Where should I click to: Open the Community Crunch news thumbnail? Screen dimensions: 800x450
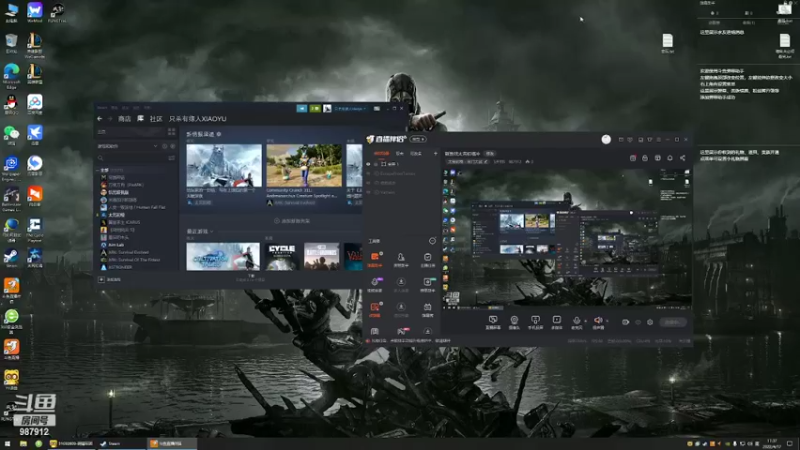pos(304,165)
